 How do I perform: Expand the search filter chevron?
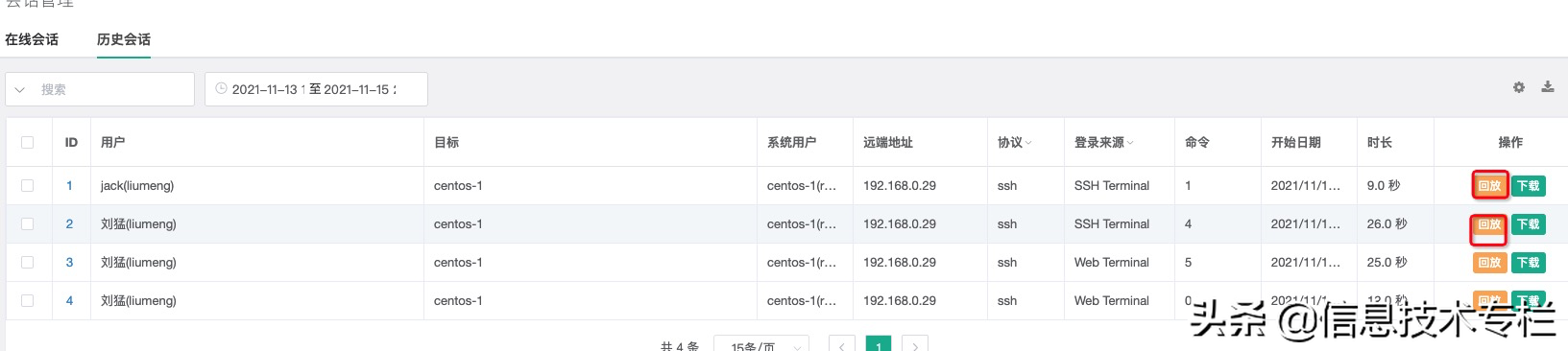[20, 89]
